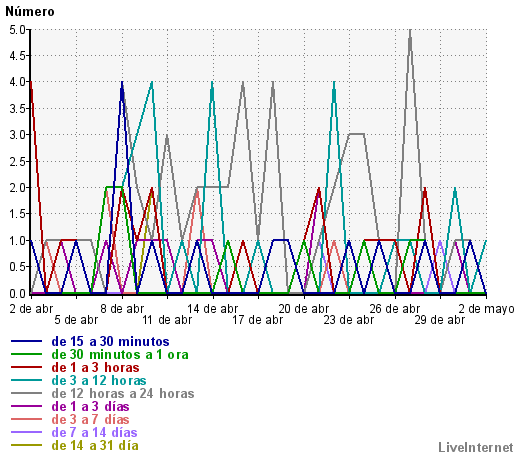Click the '23 de abr' date label
Viewport: 520px width, 457px height.
(349, 320)
